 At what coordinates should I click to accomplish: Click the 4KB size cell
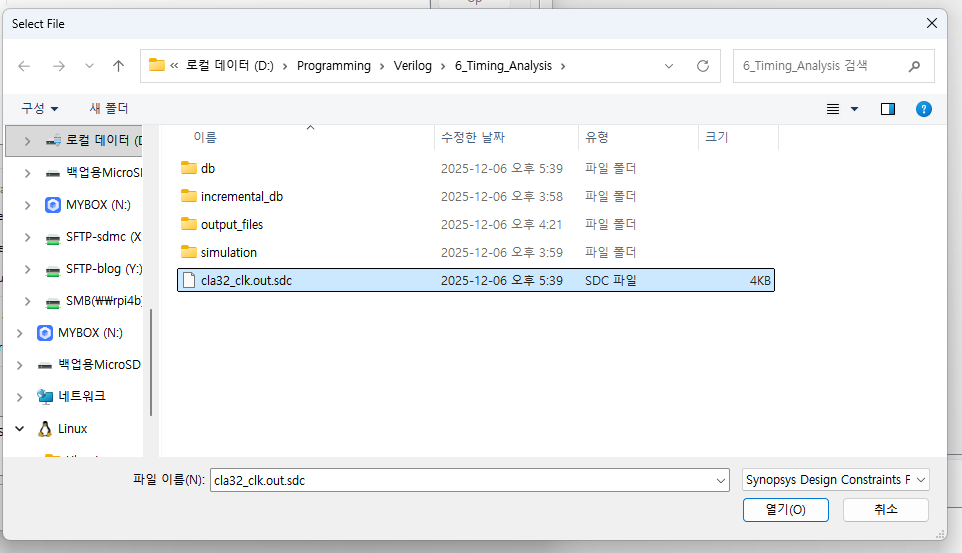pos(760,280)
